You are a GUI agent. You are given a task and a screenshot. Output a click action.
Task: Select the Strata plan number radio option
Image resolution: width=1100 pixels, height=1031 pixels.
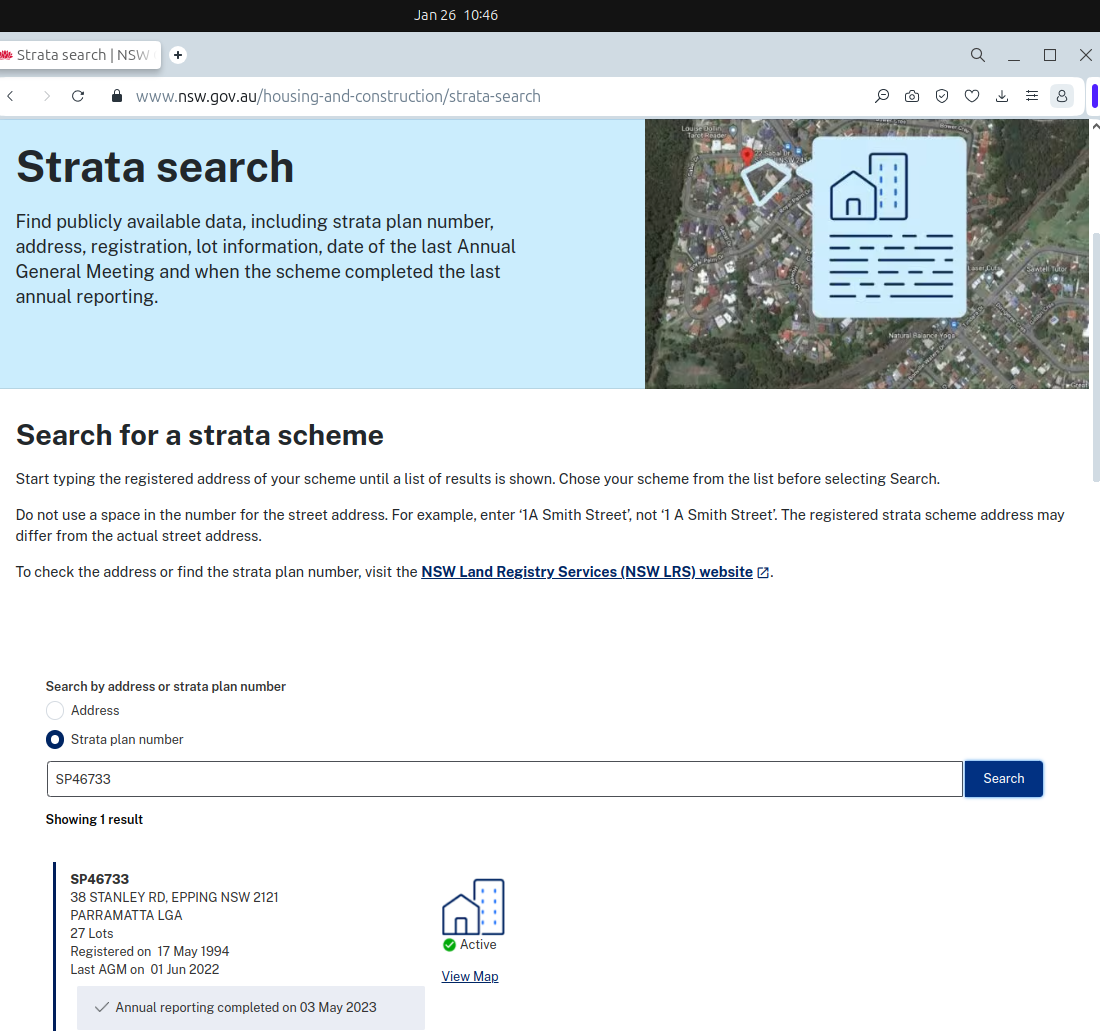(x=56, y=740)
